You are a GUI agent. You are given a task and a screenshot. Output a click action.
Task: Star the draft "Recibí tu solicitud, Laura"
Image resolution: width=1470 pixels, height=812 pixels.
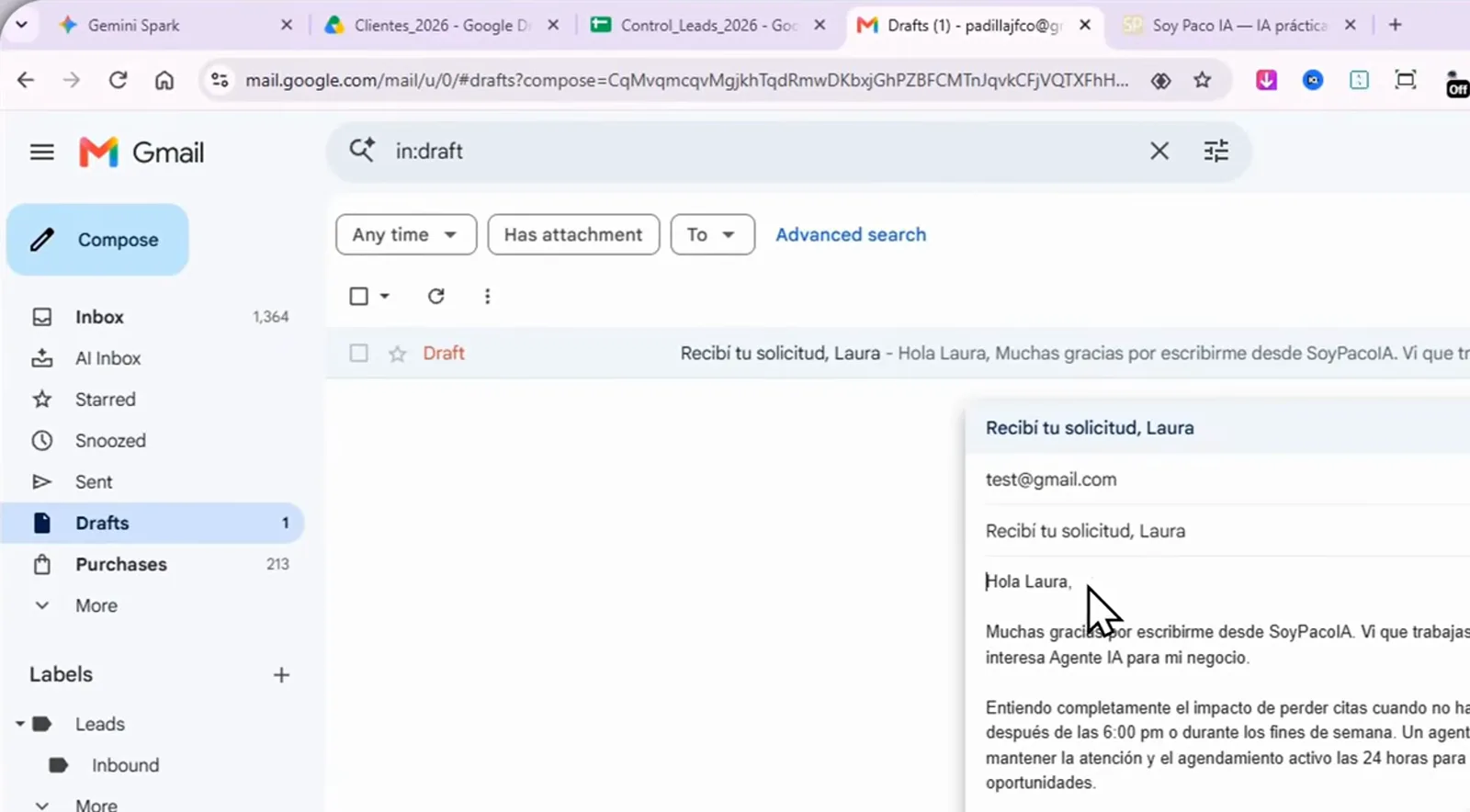click(397, 354)
